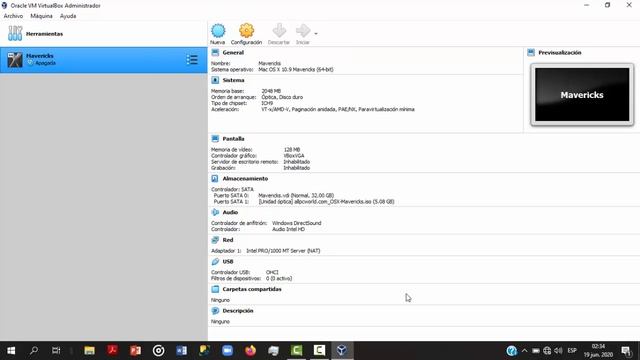Open Descripción heading link
Viewport: 640px width, 360px height.
(238, 311)
